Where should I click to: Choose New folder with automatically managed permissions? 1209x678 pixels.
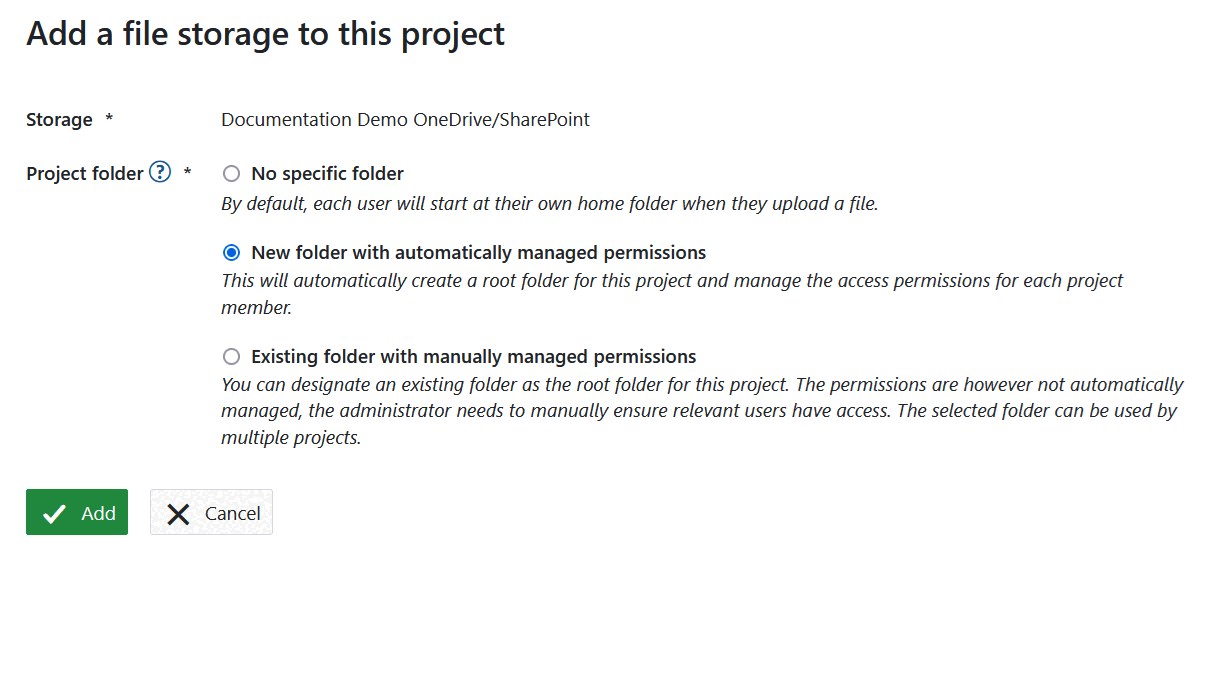click(x=231, y=252)
